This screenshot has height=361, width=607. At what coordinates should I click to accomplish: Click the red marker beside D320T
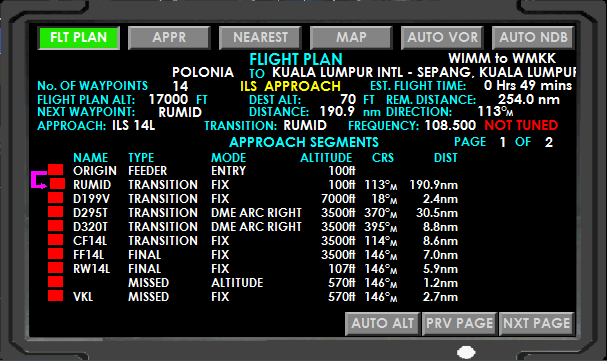(x=55, y=226)
